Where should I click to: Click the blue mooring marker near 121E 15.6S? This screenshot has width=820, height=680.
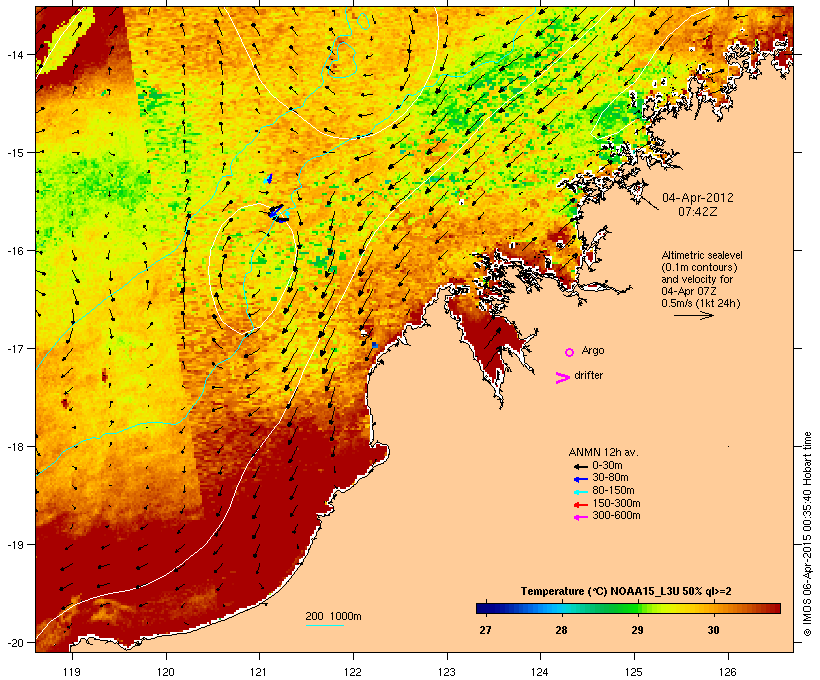click(278, 213)
